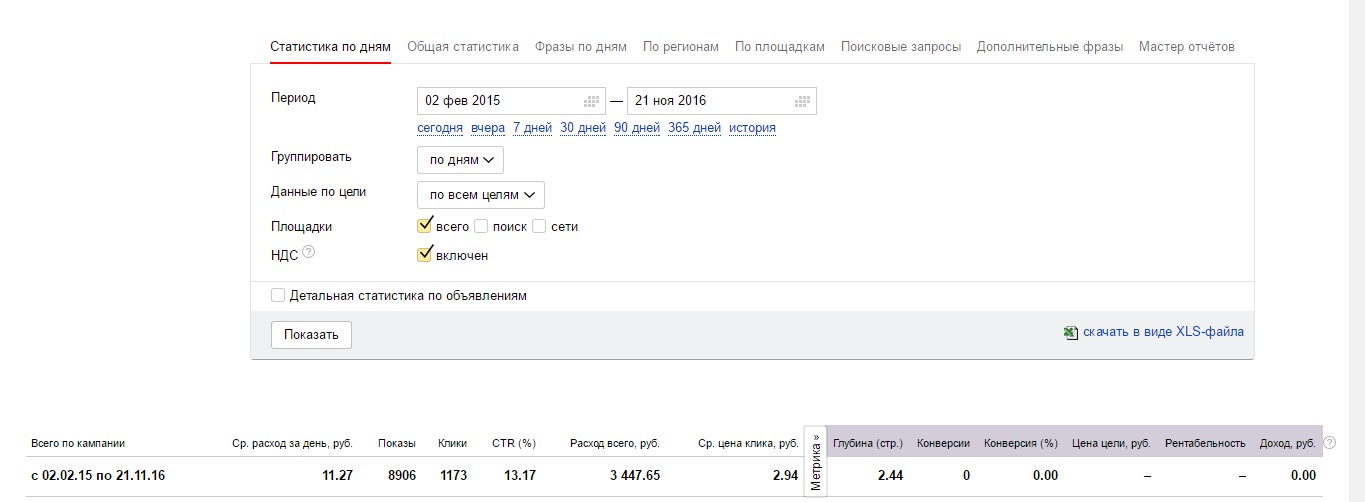
Task: Click the Показы column header
Action: 397,443
